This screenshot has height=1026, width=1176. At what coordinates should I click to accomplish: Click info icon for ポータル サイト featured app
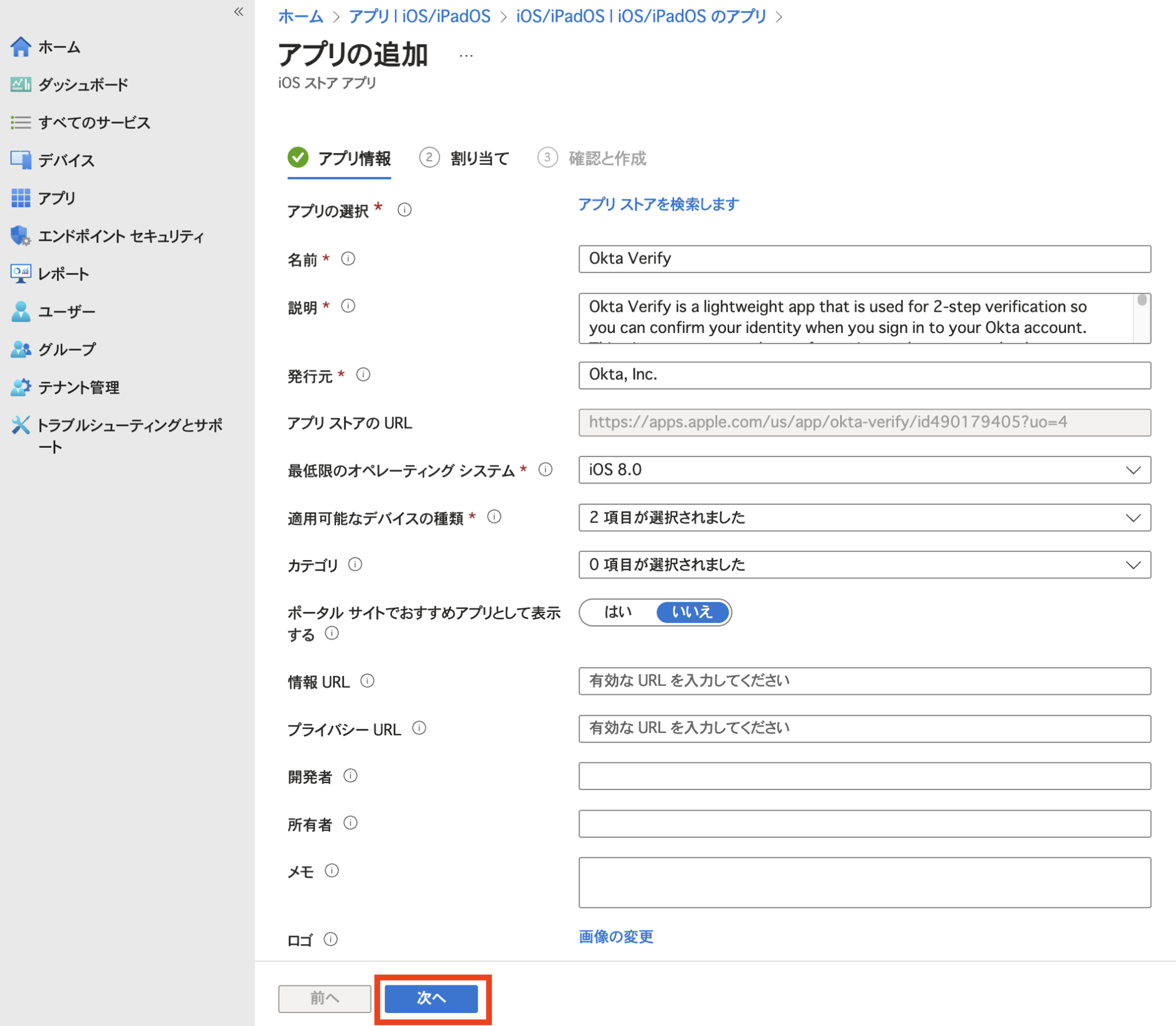pos(332,633)
